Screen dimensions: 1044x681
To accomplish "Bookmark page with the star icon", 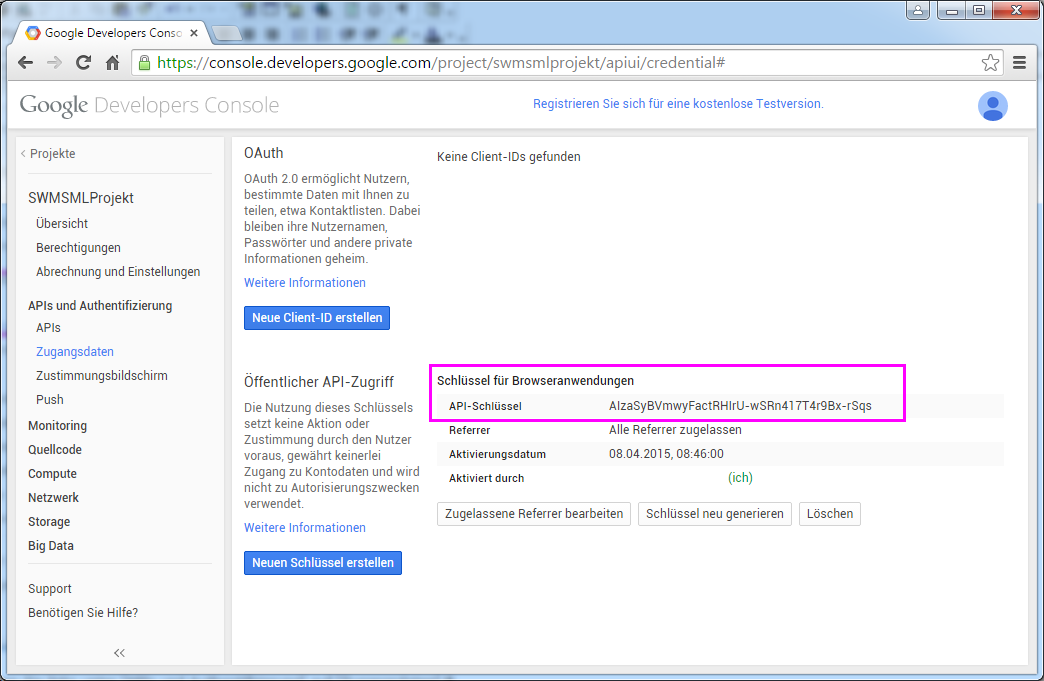I will click(990, 63).
